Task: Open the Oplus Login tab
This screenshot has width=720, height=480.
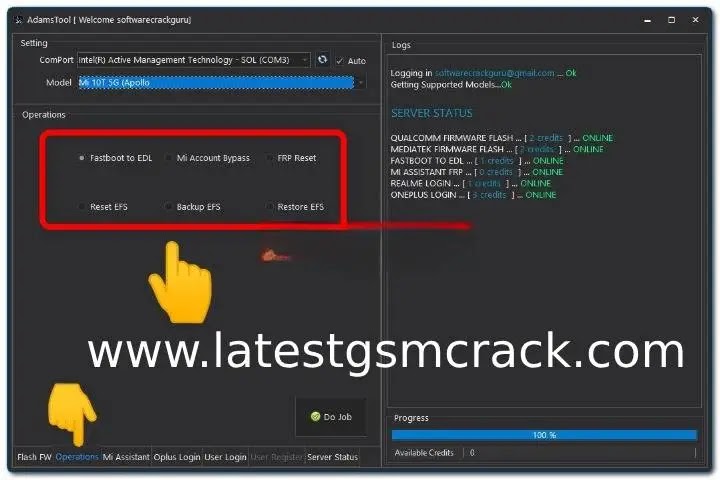Action: click(x=177, y=457)
